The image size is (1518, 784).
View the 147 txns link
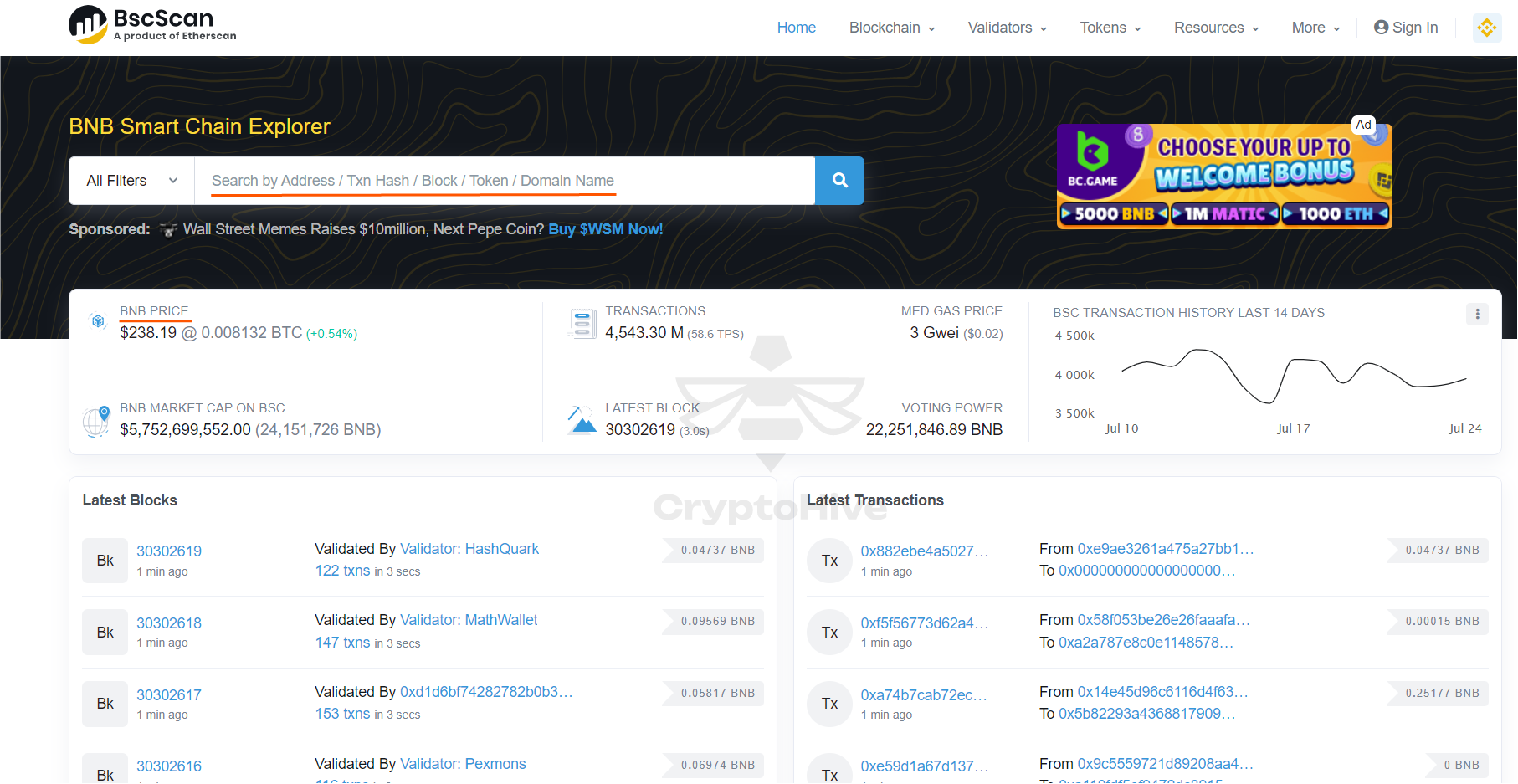(x=342, y=643)
